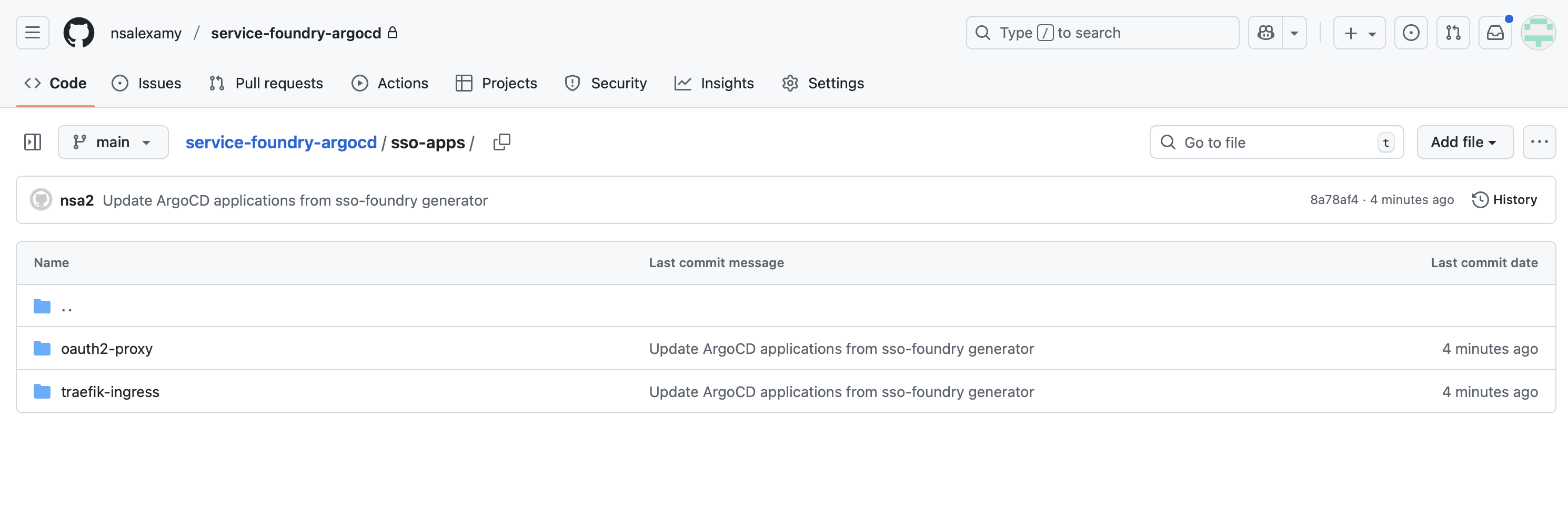Open Copilot chat icon

tap(1265, 33)
